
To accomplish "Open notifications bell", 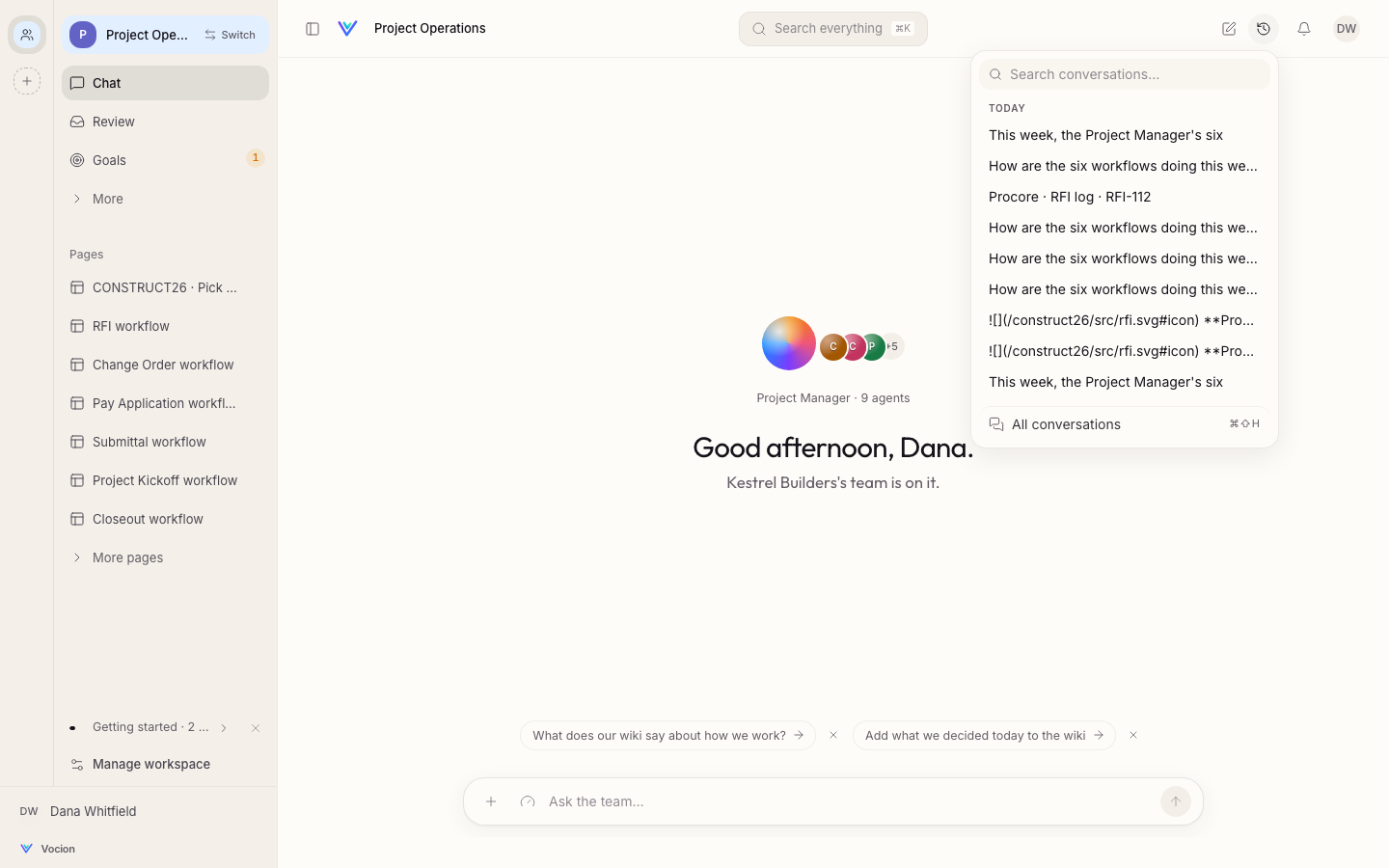I will point(1304,29).
